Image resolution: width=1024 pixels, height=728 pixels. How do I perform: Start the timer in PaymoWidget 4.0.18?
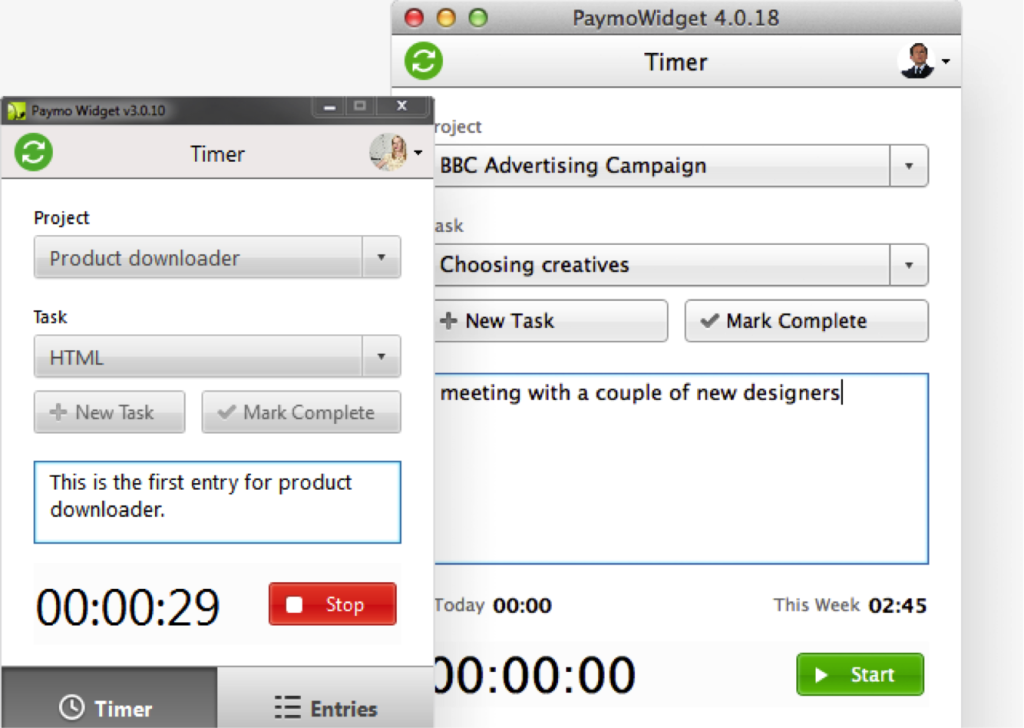[860, 674]
